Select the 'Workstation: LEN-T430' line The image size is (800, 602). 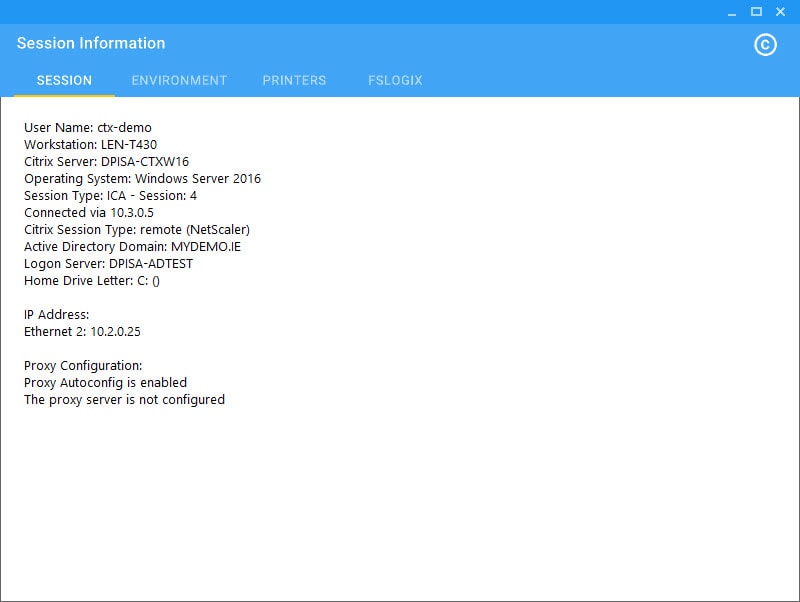pos(90,144)
